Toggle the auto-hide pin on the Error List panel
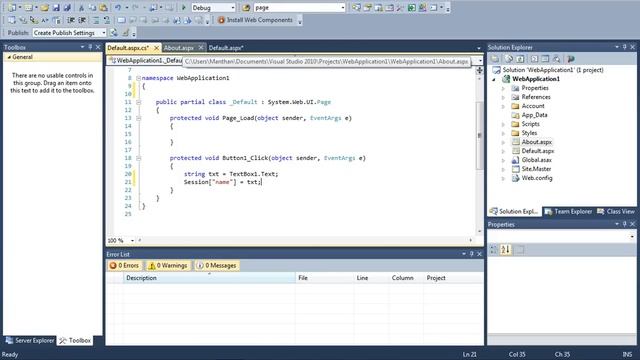This screenshot has height=360, width=640. pos(471,254)
